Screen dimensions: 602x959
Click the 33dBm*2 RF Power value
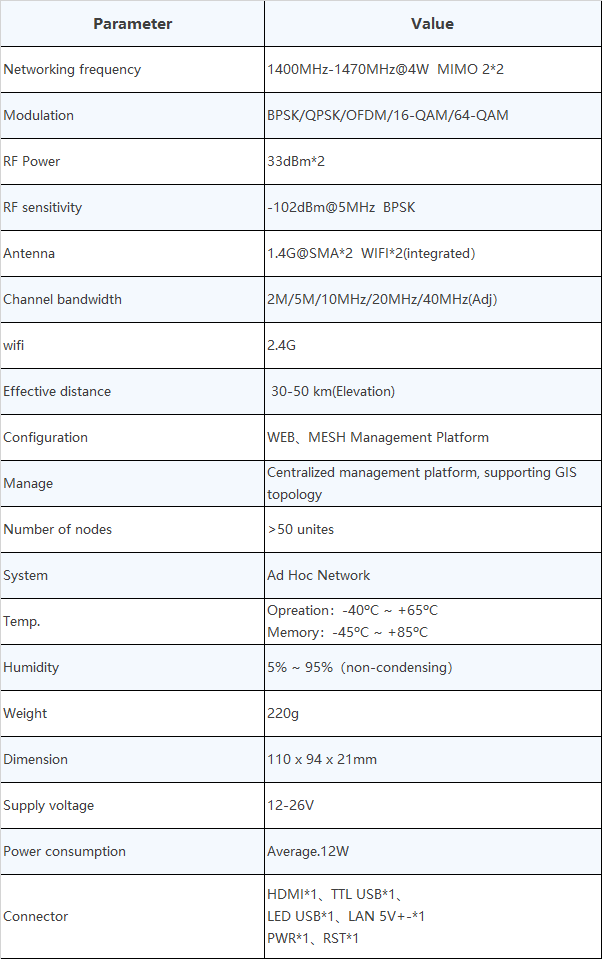pos(296,161)
